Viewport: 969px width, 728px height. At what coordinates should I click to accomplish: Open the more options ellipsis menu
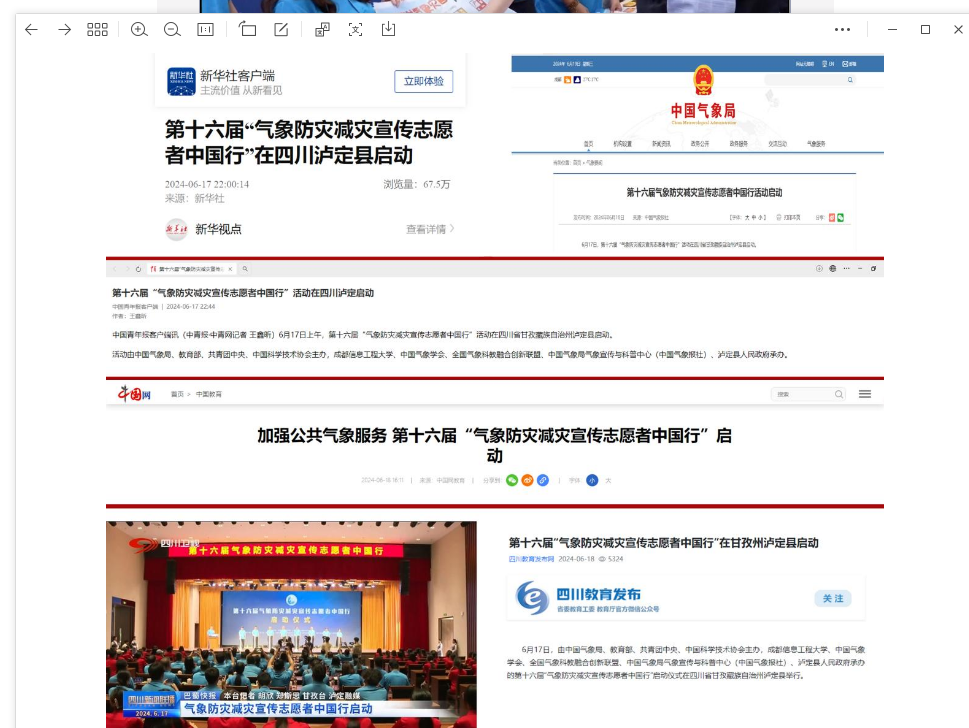click(x=842, y=30)
